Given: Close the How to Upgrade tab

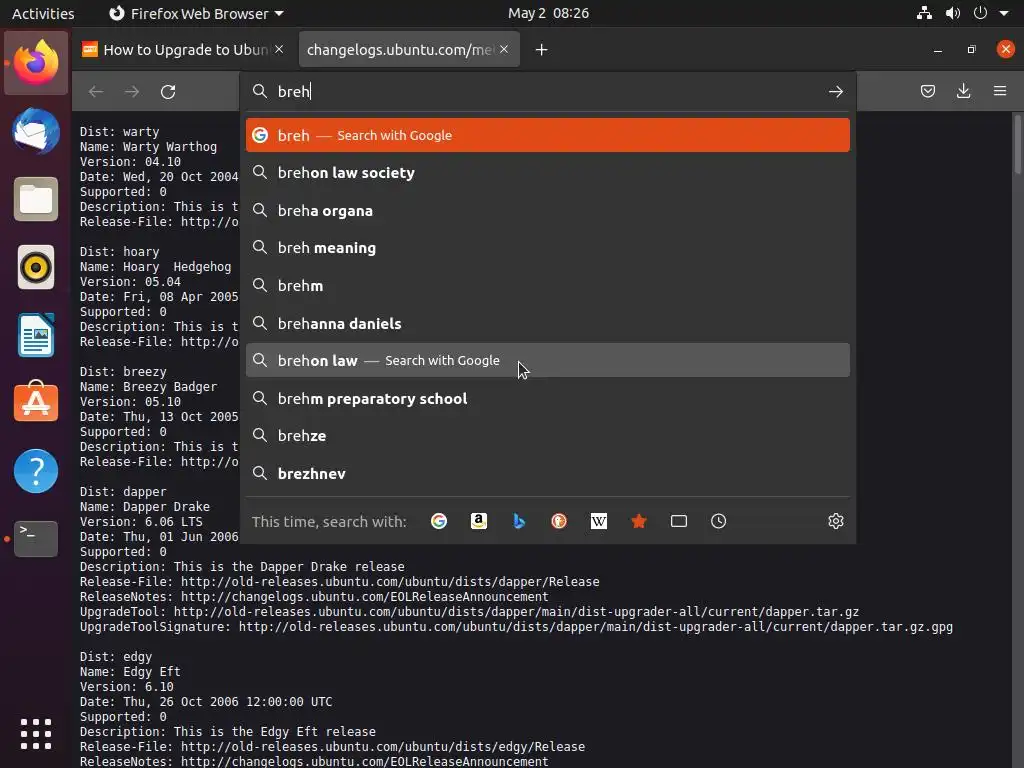Looking at the screenshot, I should point(279,50).
